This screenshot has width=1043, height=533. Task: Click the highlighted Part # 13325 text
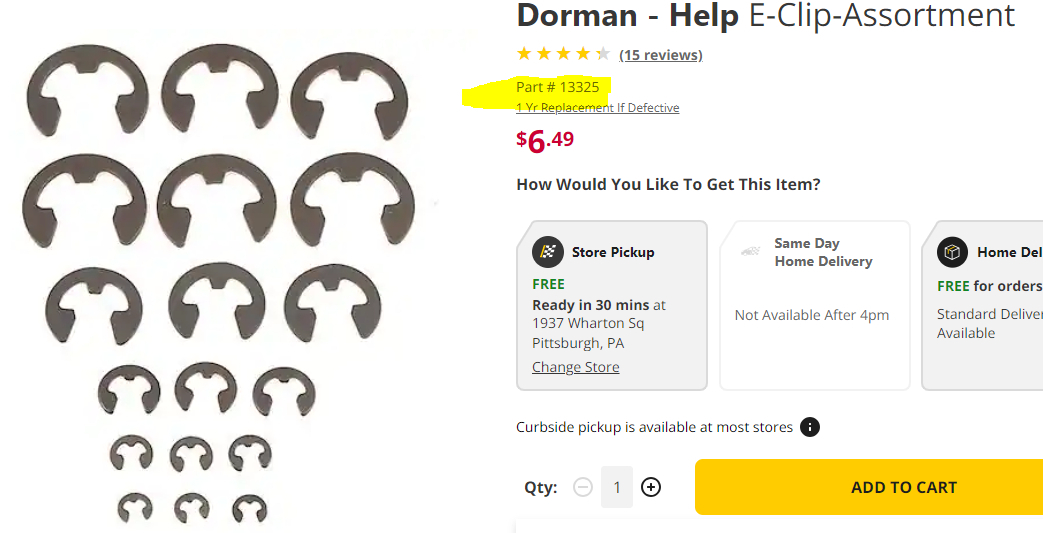coord(557,87)
